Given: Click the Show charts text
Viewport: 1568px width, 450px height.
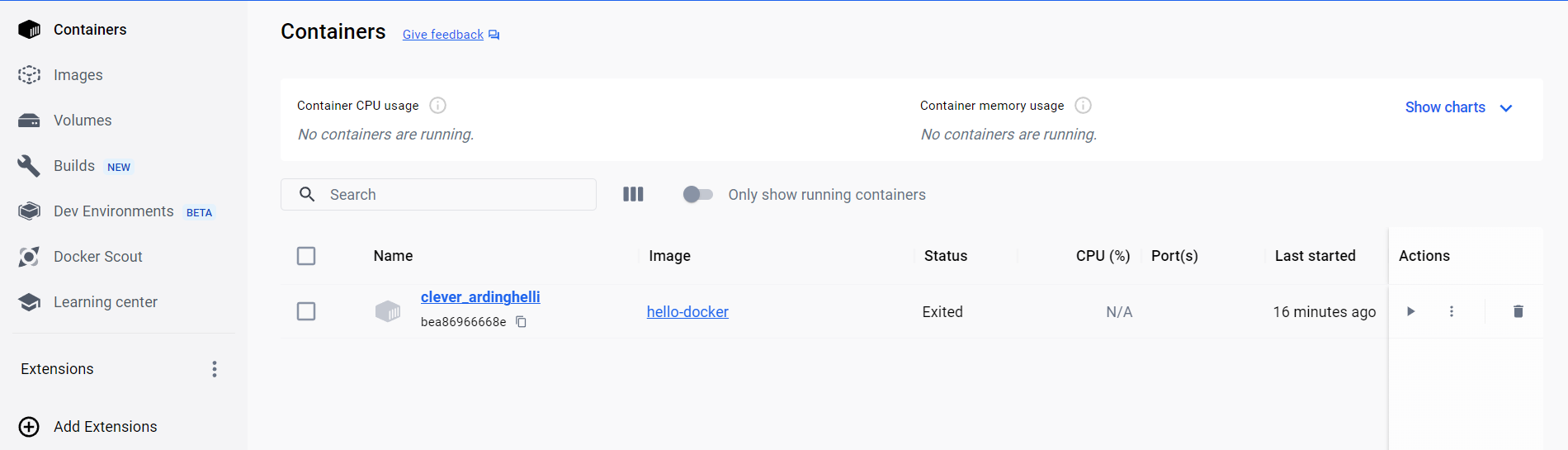Looking at the screenshot, I should click(x=1445, y=107).
